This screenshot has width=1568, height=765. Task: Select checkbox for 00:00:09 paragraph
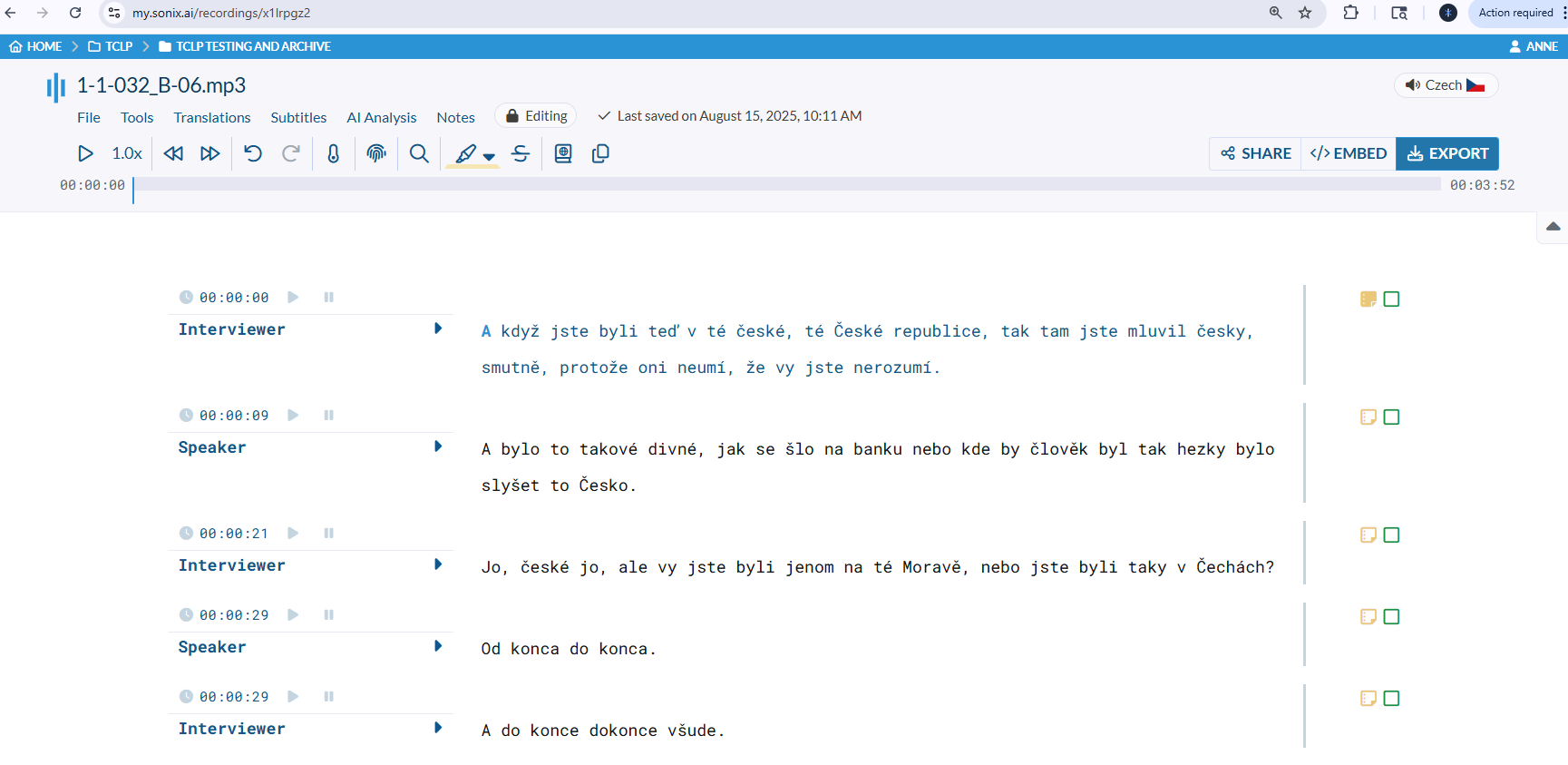[1392, 417]
